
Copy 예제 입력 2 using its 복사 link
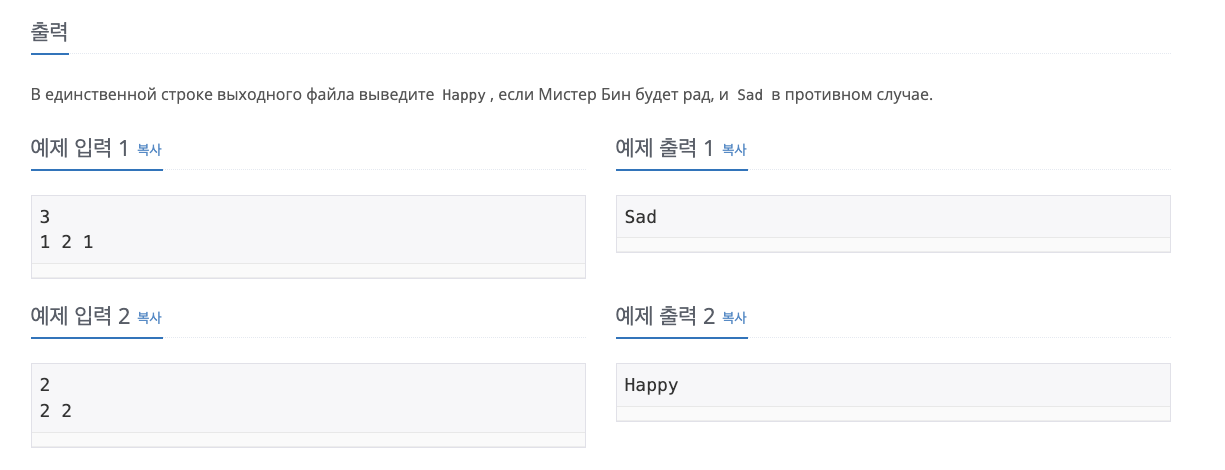149,318
